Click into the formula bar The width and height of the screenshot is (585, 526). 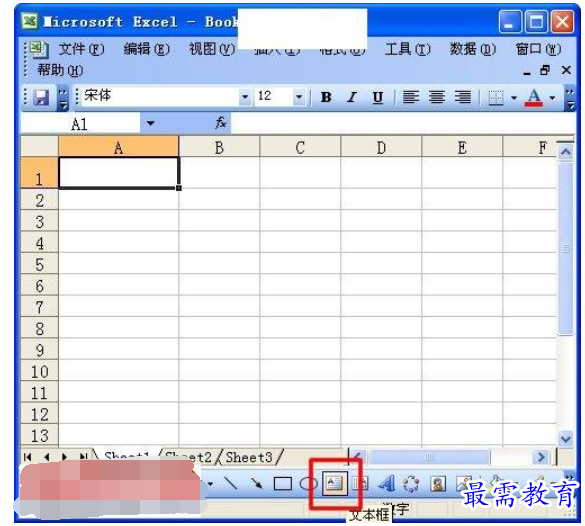(x=403, y=123)
